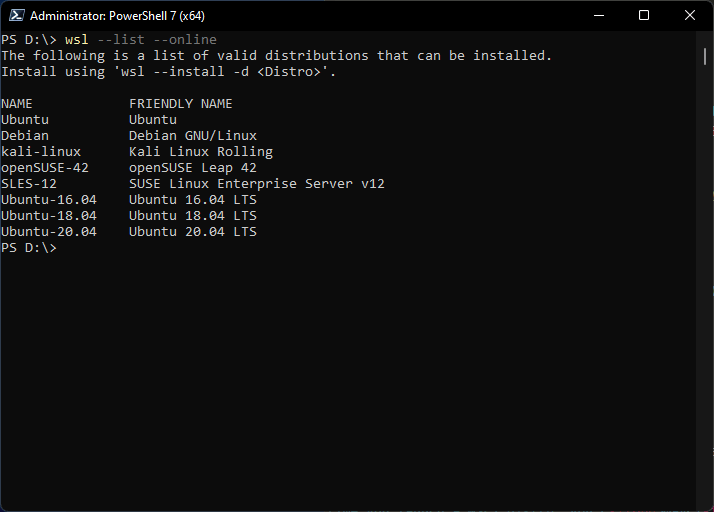Click the PowerShell icon in title bar

15,16
